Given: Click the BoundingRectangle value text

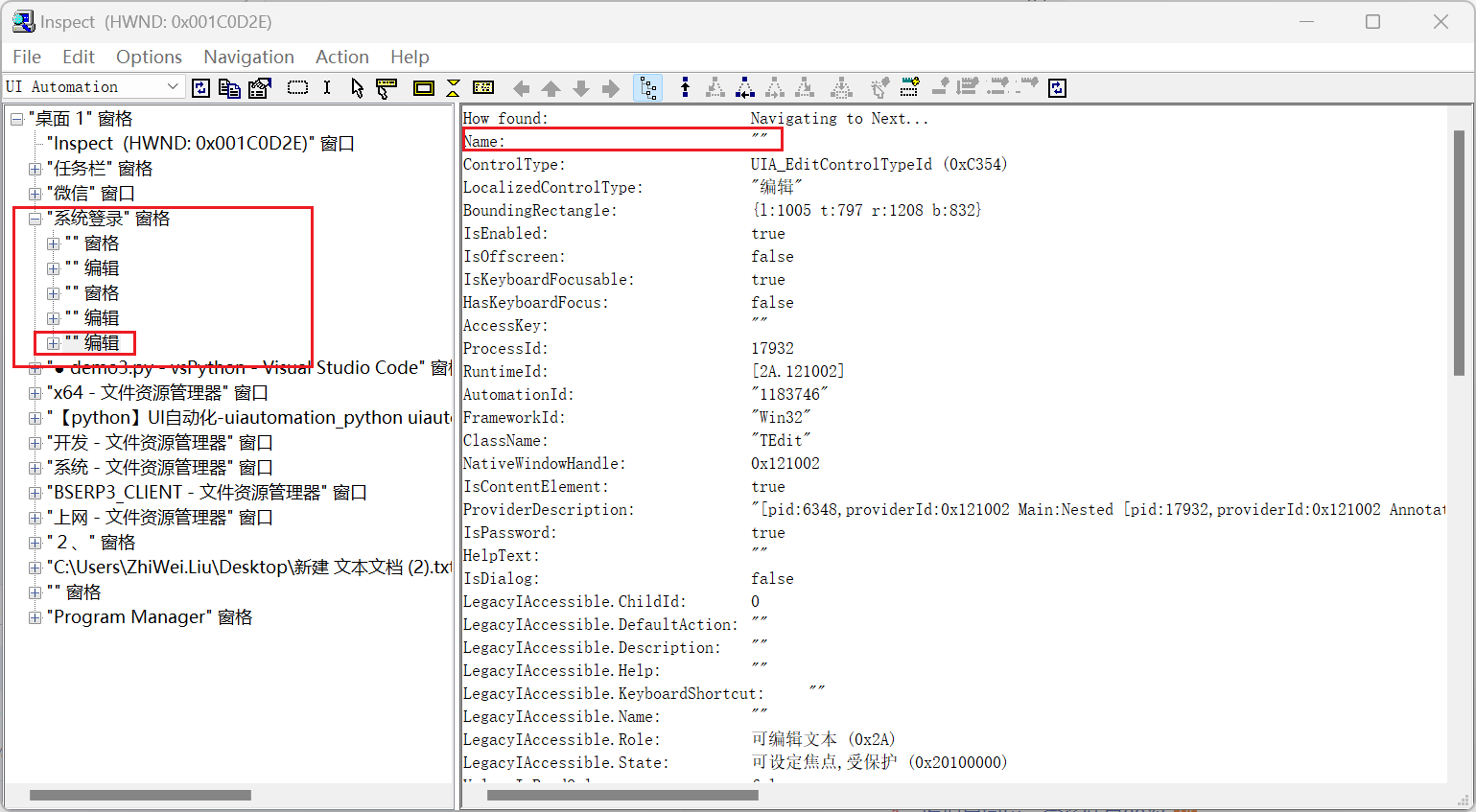Looking at the screenshot, I should point(866,211).
